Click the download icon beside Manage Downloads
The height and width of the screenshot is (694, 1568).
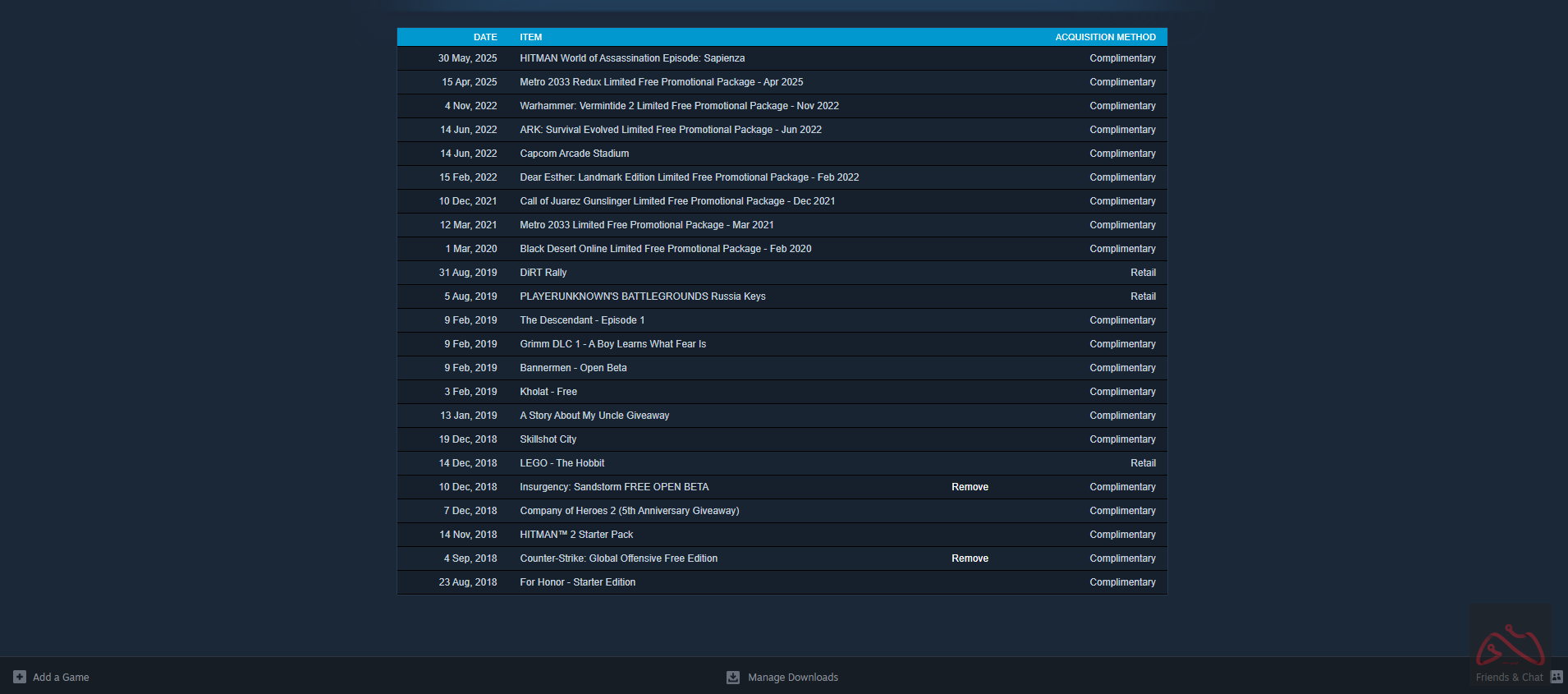click(x=733, y=678)
